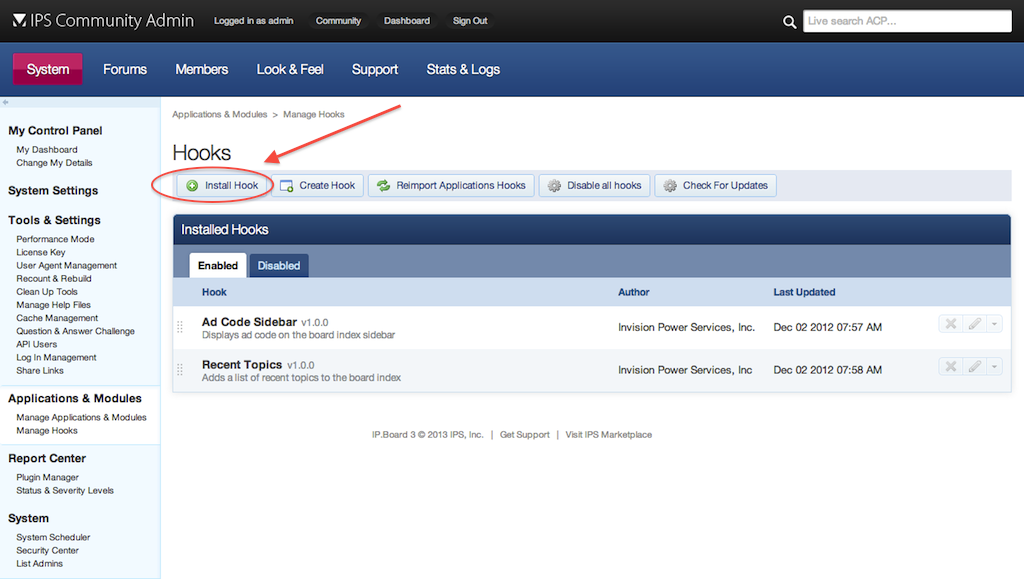
Task: Open the options dropdown arrow for Ad Code Sidebar
Action: [x=994, y=323]
